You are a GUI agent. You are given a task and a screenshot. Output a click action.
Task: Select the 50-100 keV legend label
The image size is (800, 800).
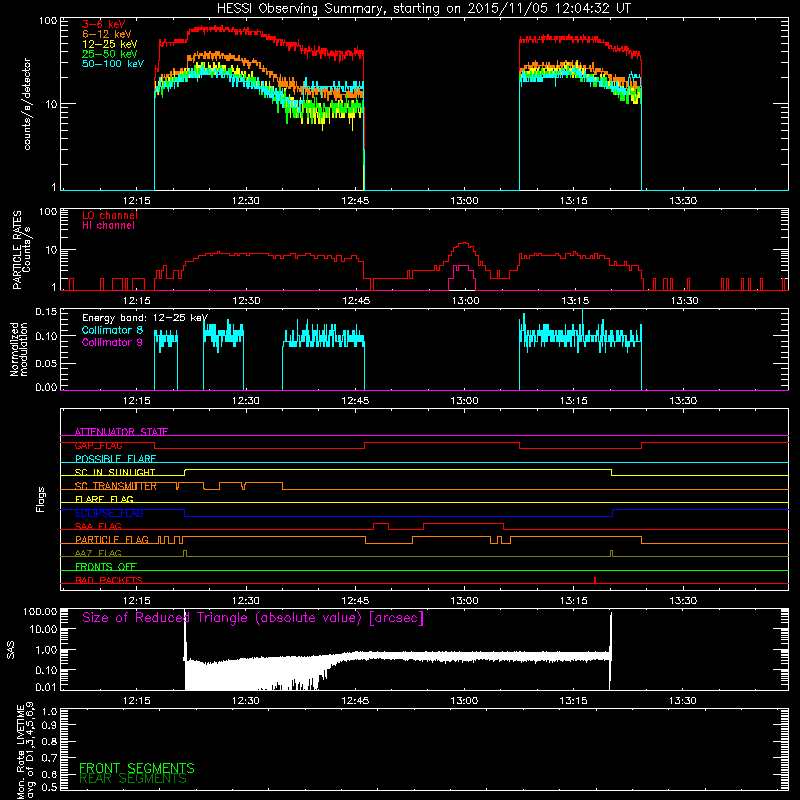coord(113,64)
